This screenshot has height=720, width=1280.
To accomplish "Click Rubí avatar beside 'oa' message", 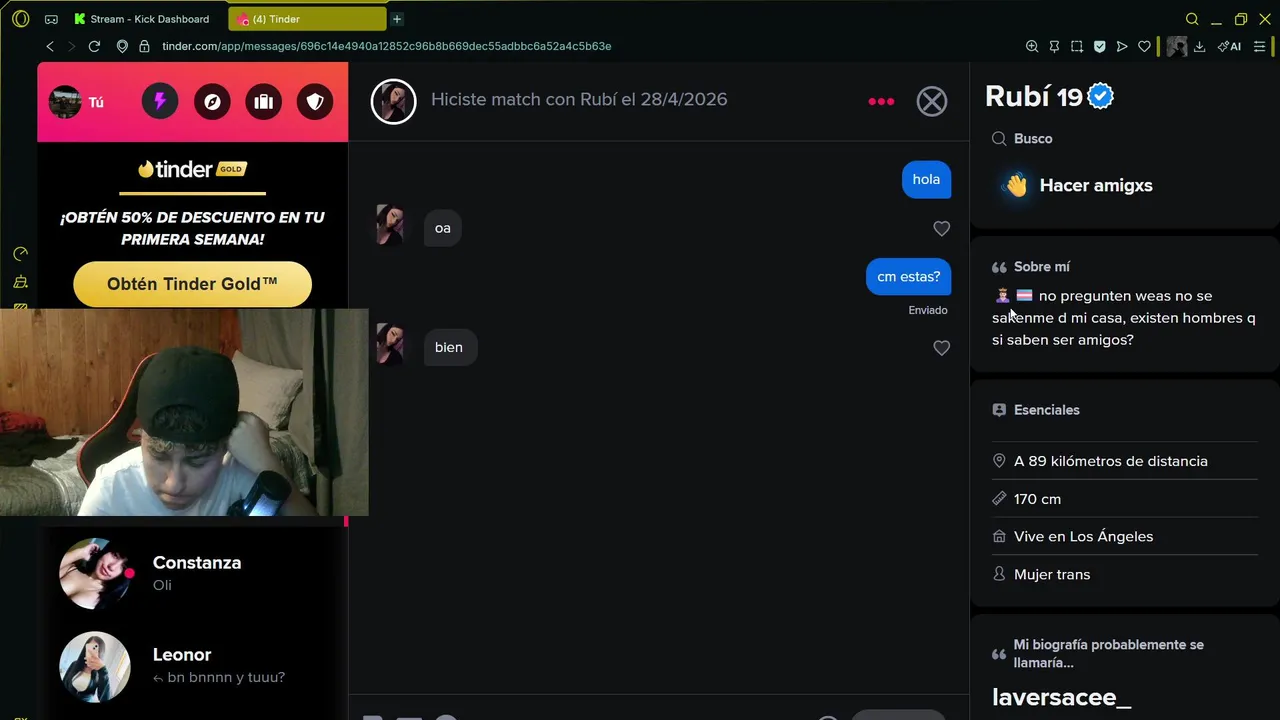I will [390, 225].
